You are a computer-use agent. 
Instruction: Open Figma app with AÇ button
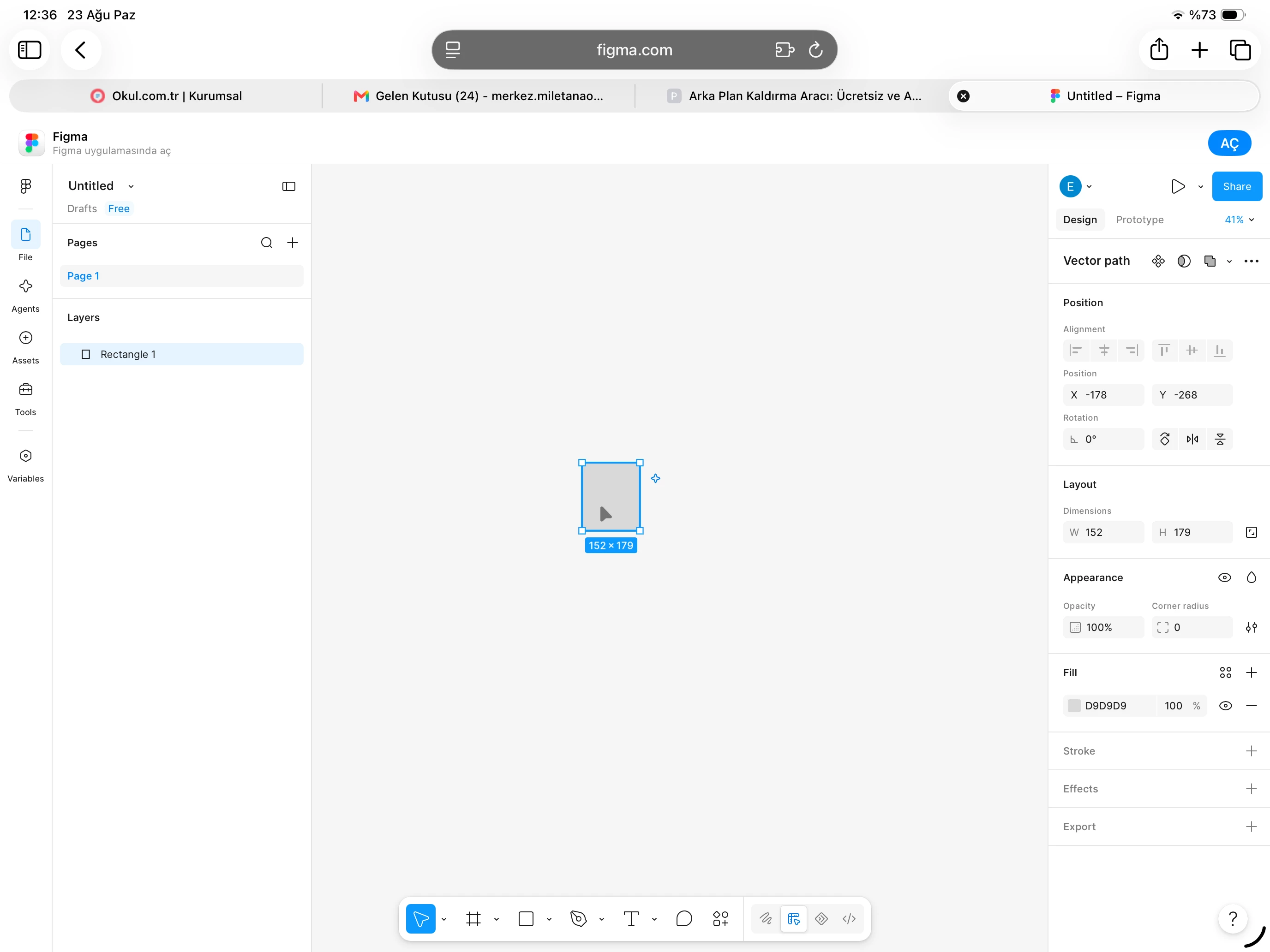pos(1228,143)
